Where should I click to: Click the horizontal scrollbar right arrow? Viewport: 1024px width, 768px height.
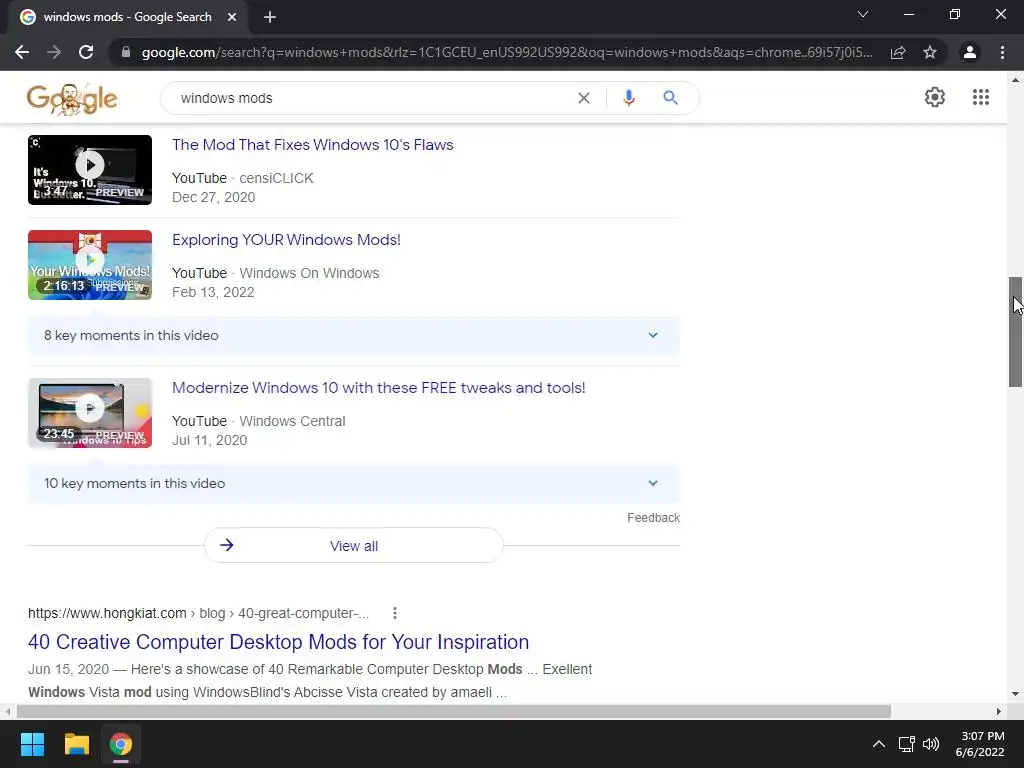(x=999, y=711)
